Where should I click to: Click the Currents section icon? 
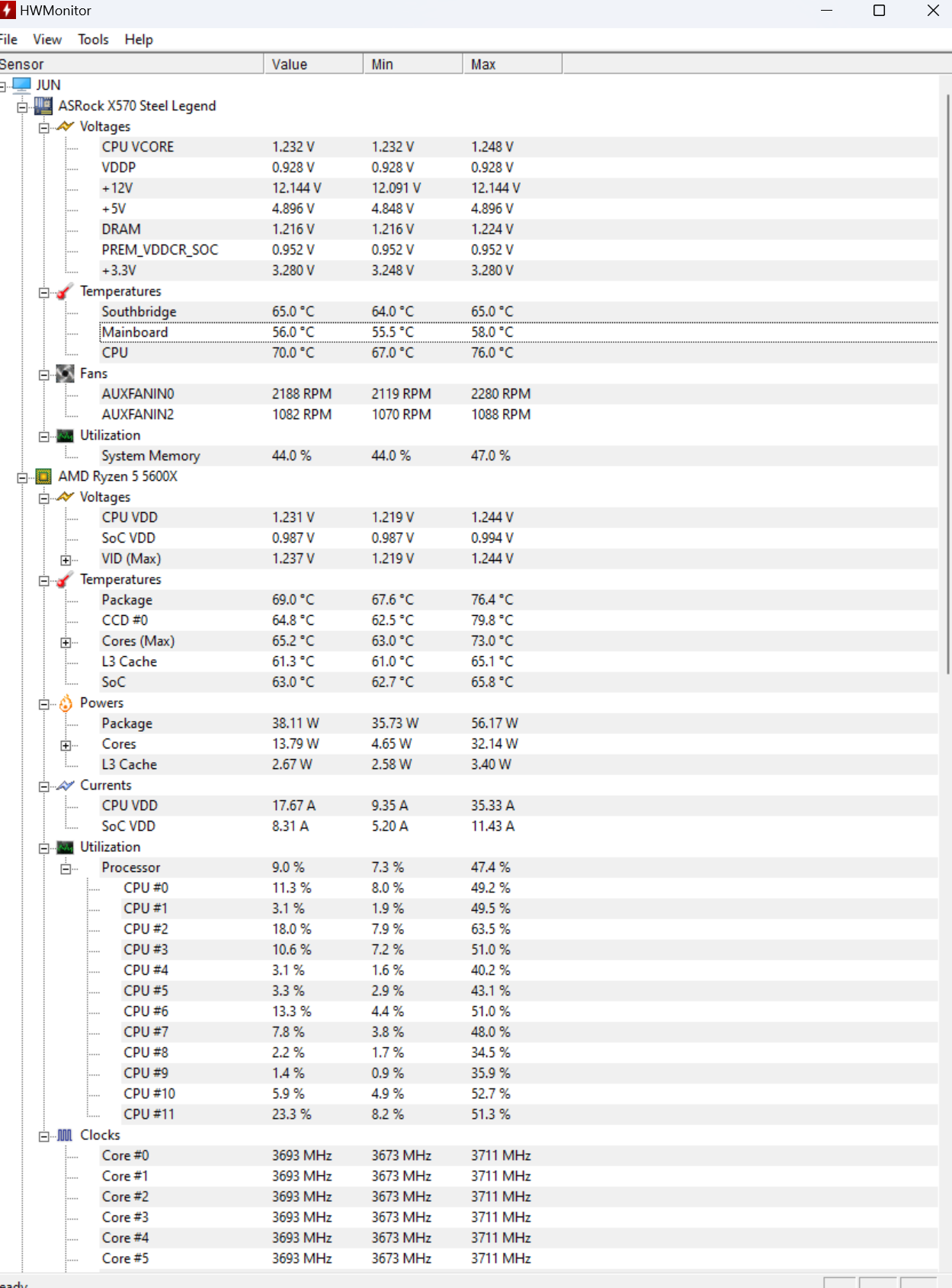tap(66, 785)
